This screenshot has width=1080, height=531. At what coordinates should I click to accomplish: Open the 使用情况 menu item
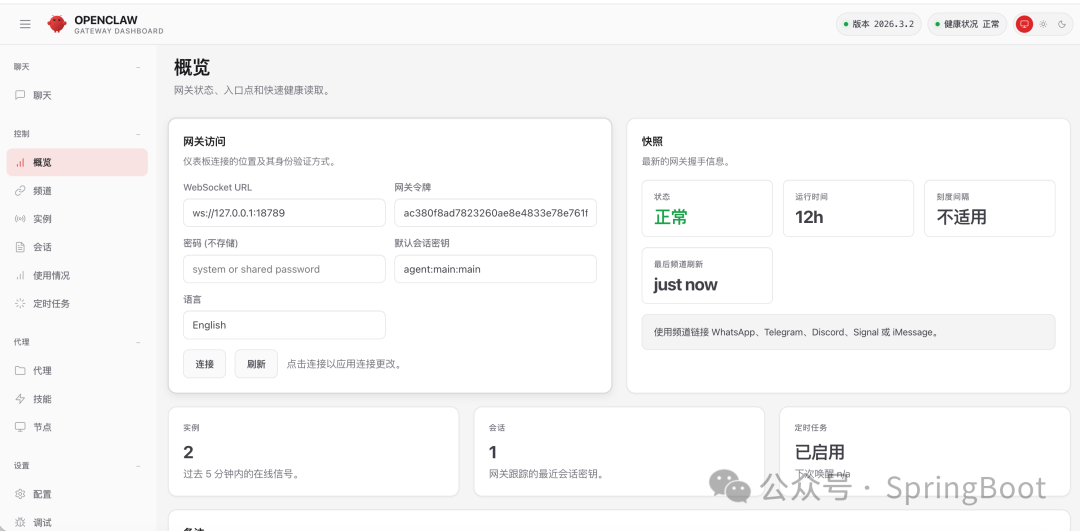coord(77,275)
